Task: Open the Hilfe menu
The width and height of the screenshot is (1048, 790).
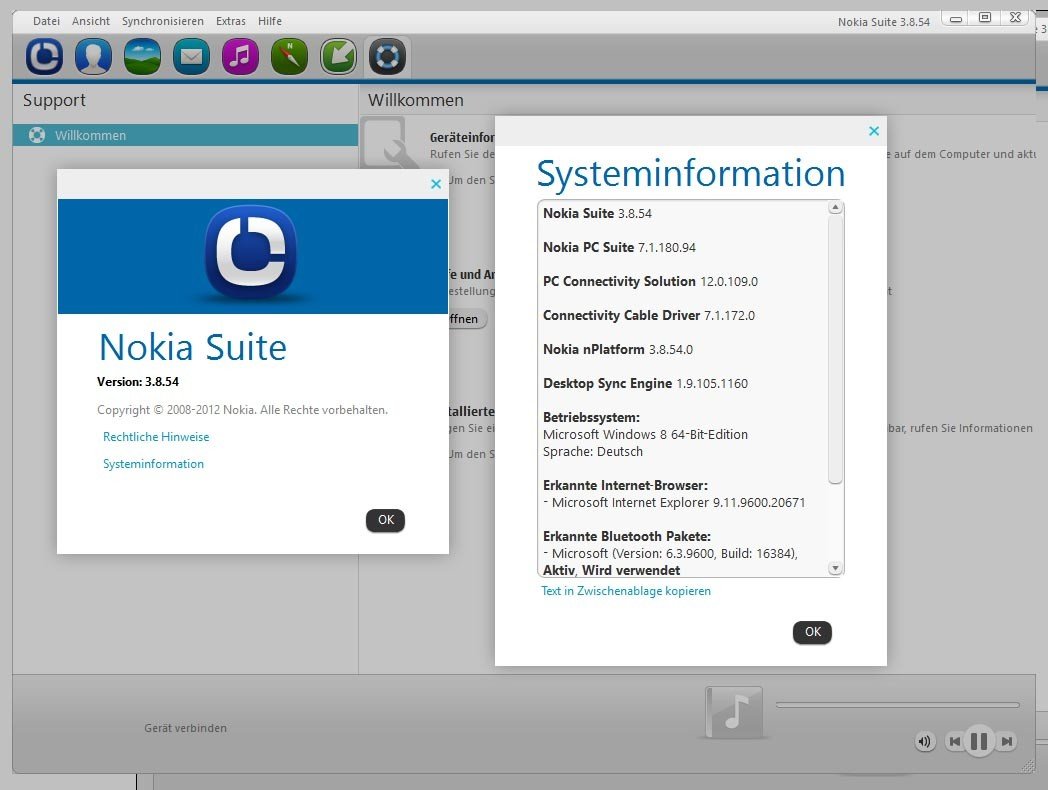Action: (270, 21)
